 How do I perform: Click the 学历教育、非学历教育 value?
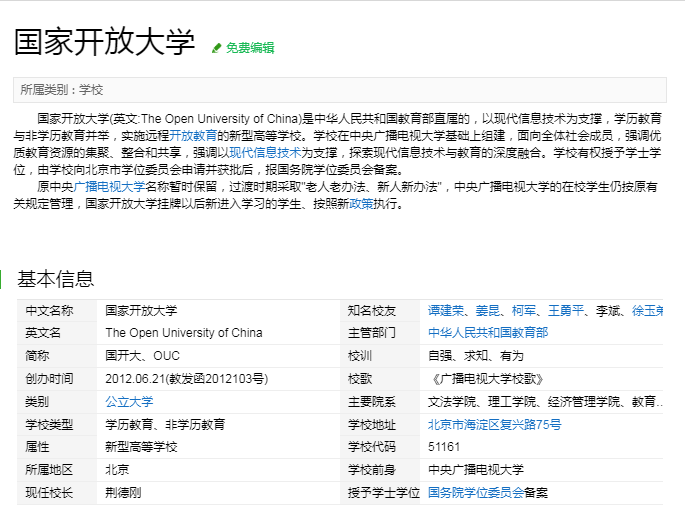tap(165, 424)
